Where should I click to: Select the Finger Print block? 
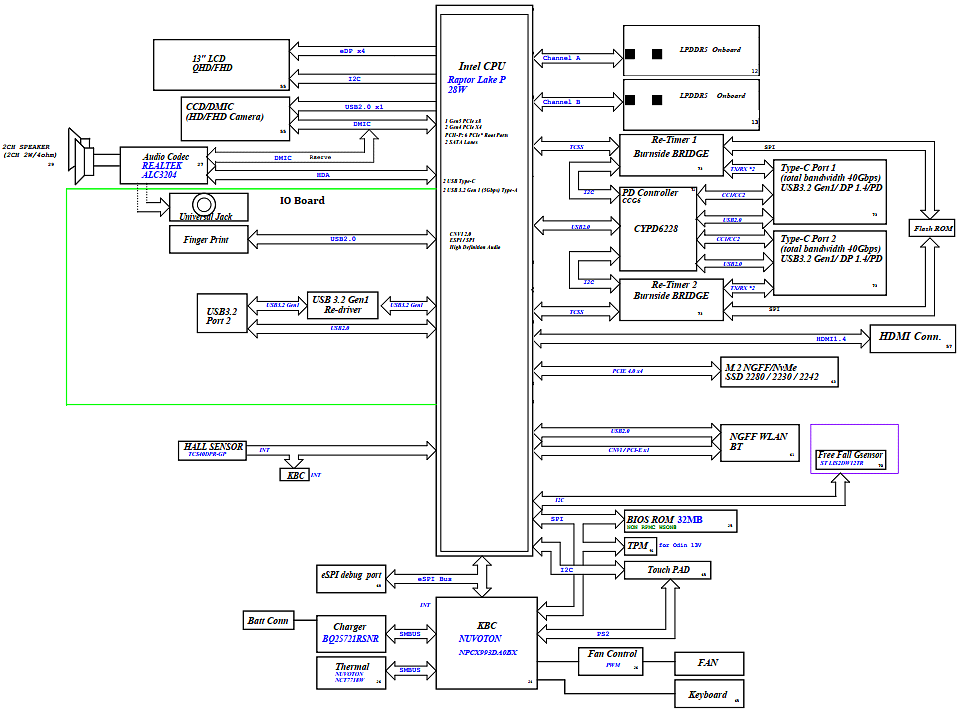coord(208,239)
